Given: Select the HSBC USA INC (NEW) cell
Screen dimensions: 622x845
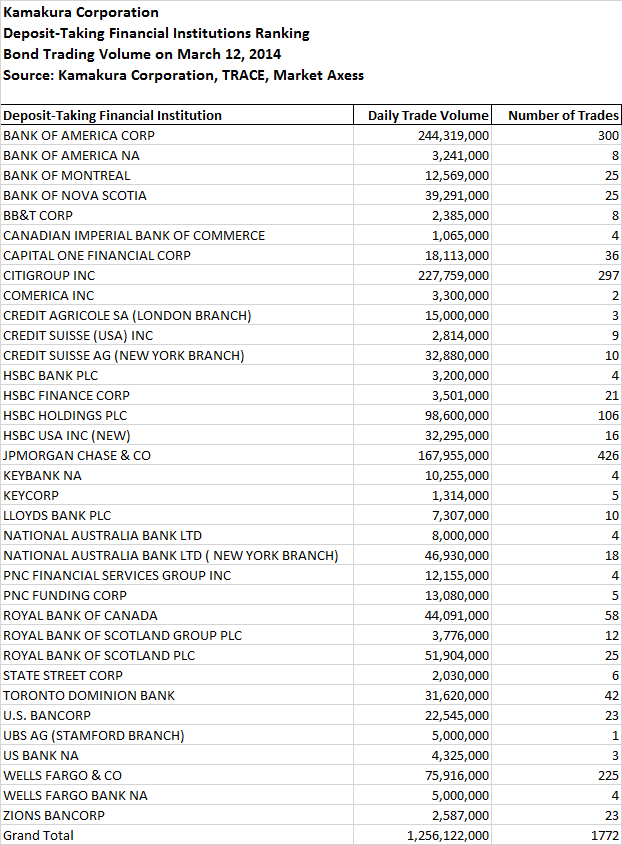Looking at the screenshot, I should [177, 435].
